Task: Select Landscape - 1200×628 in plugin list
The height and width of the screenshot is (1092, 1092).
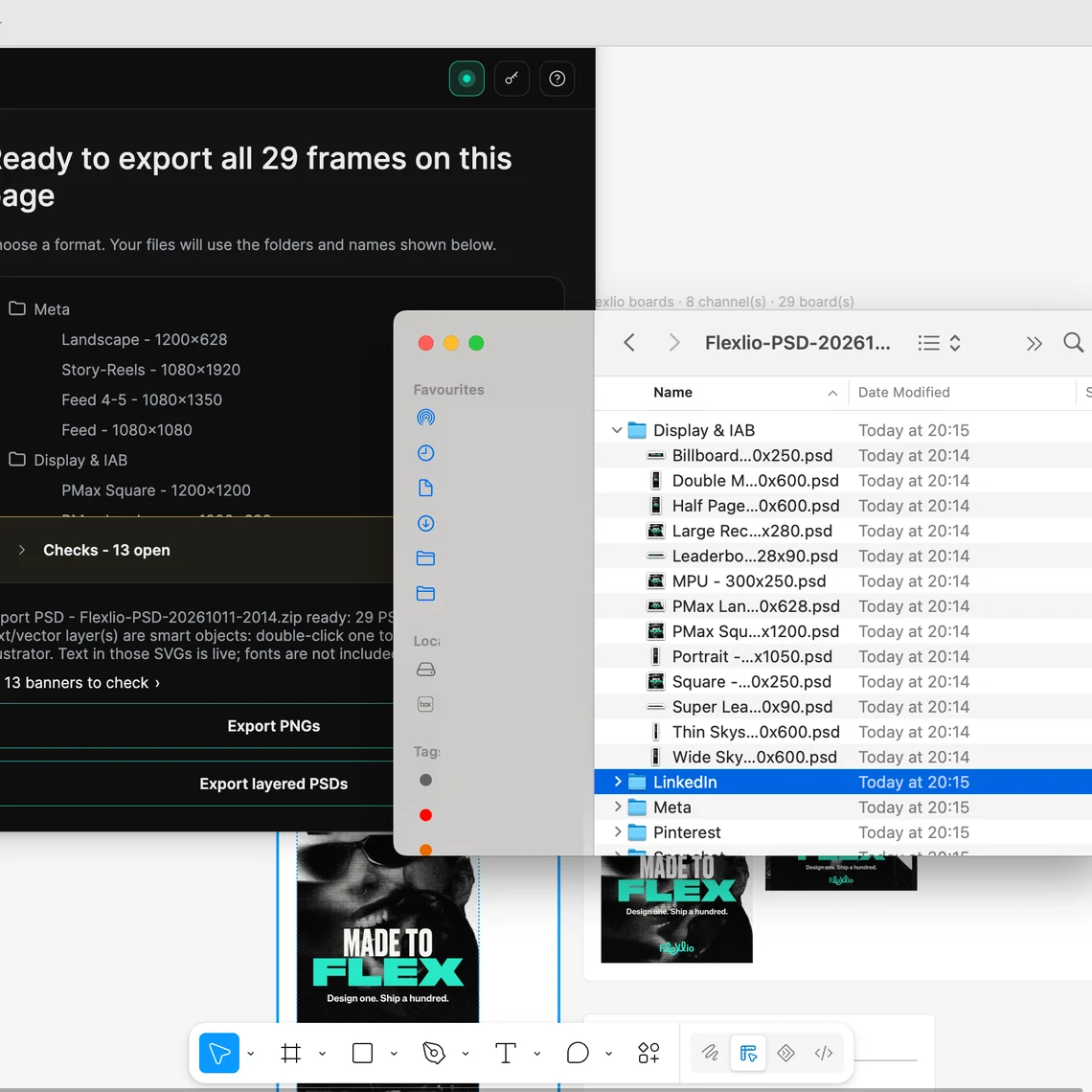Action: 144,339
